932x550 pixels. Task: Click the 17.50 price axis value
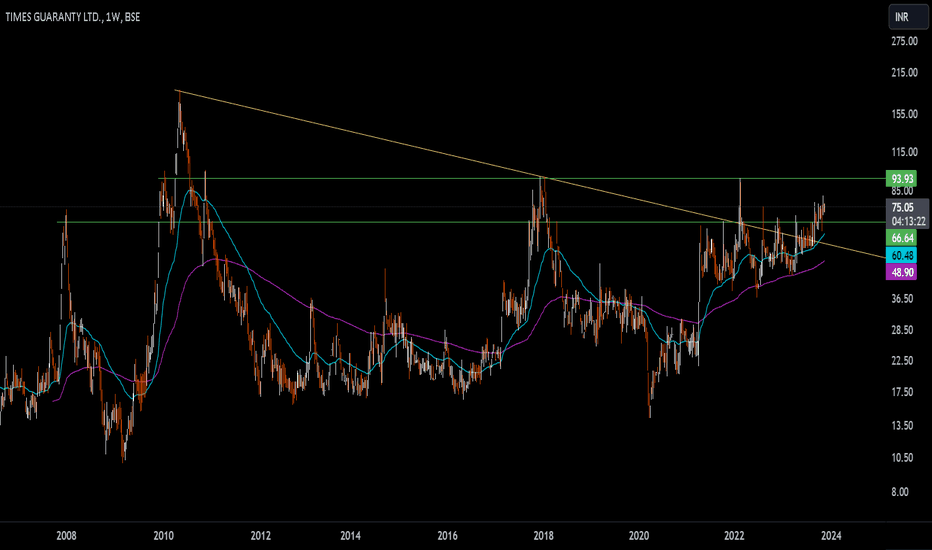click(902, 392)
